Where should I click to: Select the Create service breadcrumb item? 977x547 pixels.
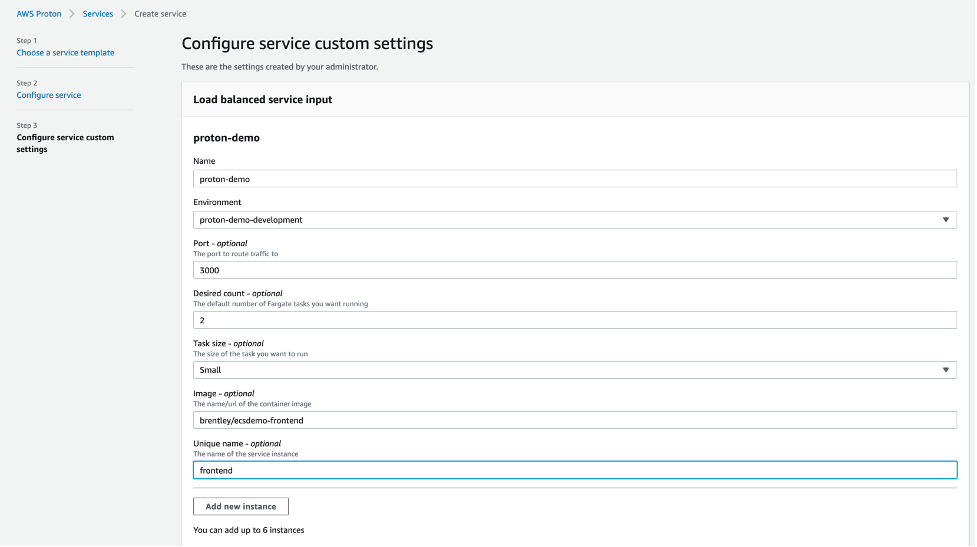(160, 14)
